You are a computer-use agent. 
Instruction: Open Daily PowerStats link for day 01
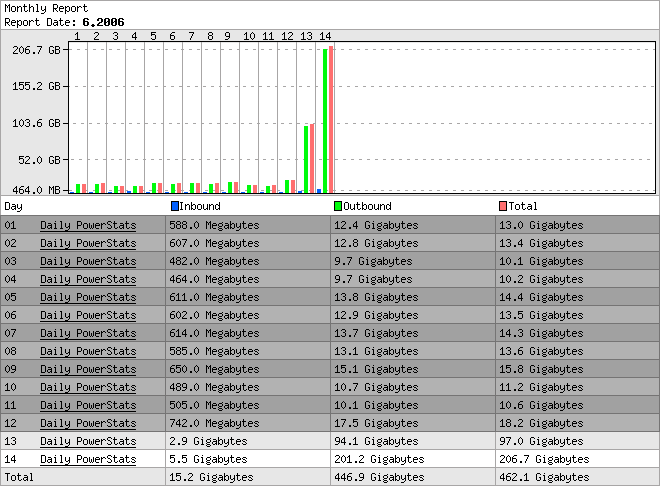(x=88, y=226)
